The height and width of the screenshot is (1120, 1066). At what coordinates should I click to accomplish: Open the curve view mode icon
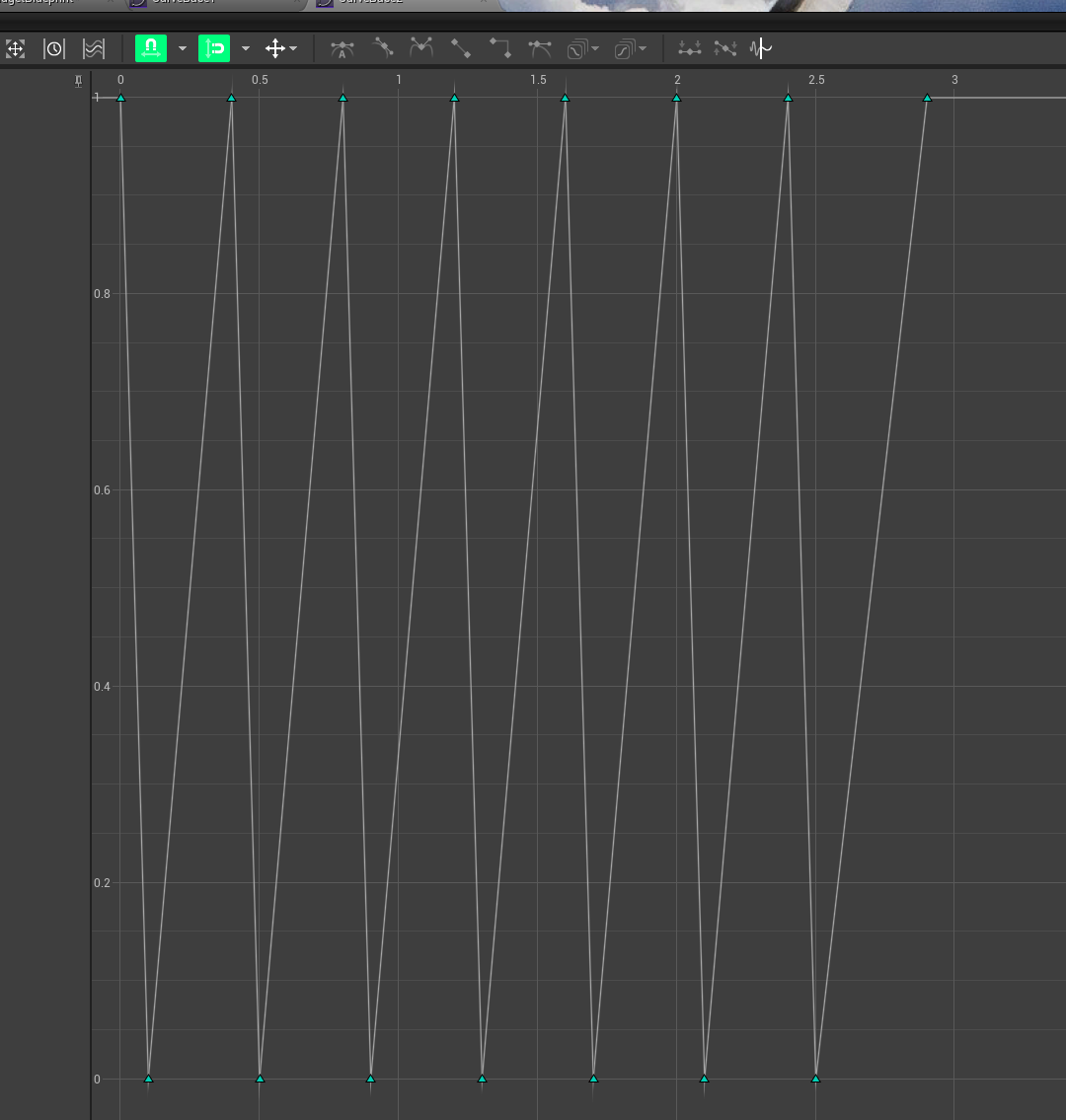click(94, 48)
